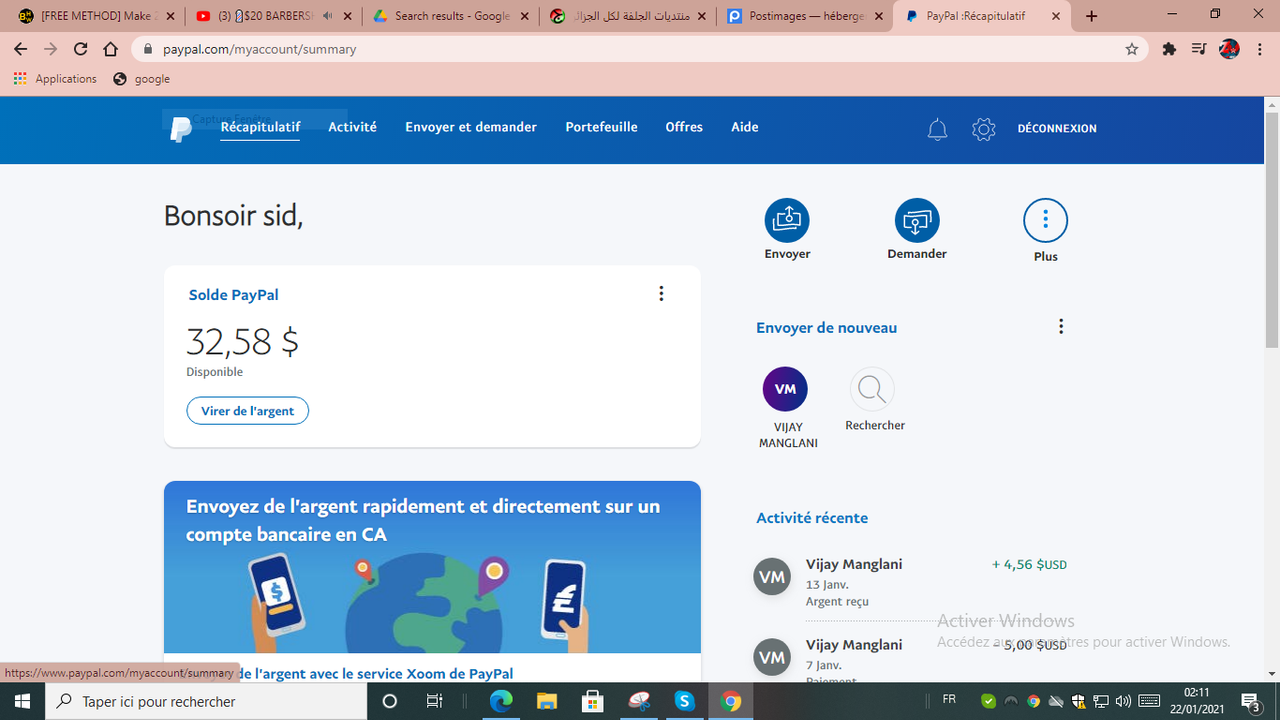Open the Solde PayPal link

click(x=234, y=295)
